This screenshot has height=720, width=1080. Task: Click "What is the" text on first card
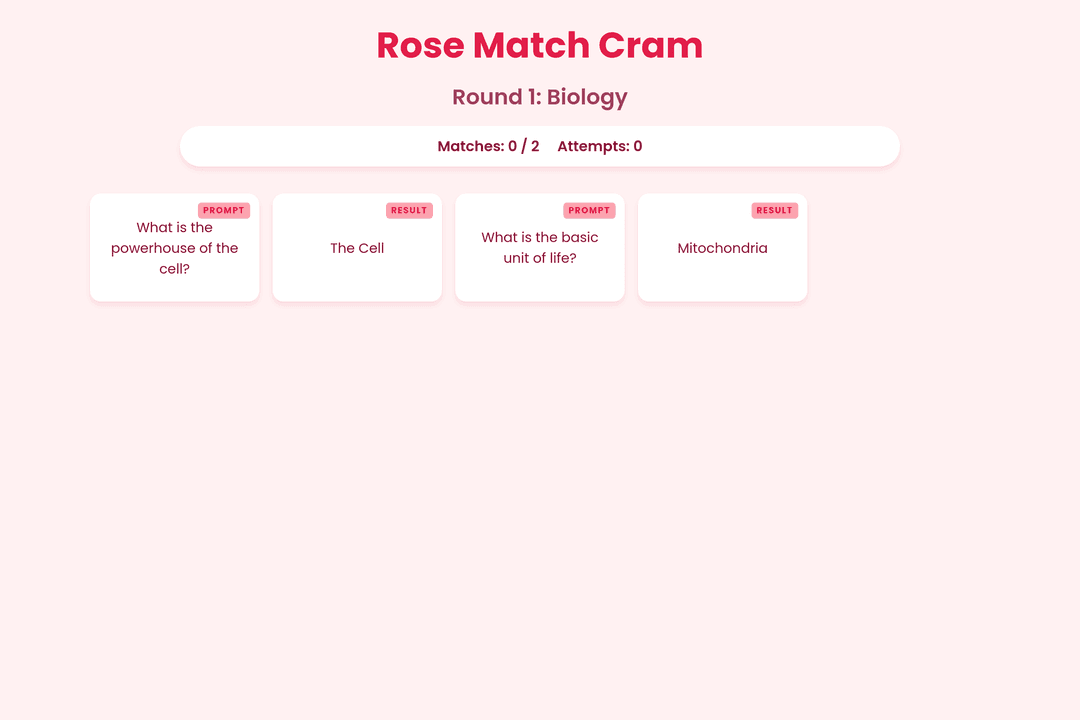pyautogui.click(x=174, y=227)
